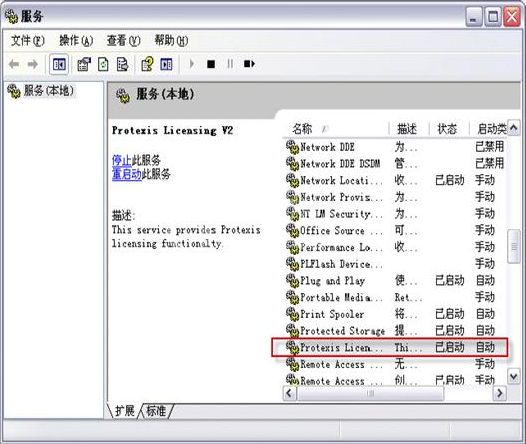
Task: Select the Protected Storage service
Action: point(396,331)
